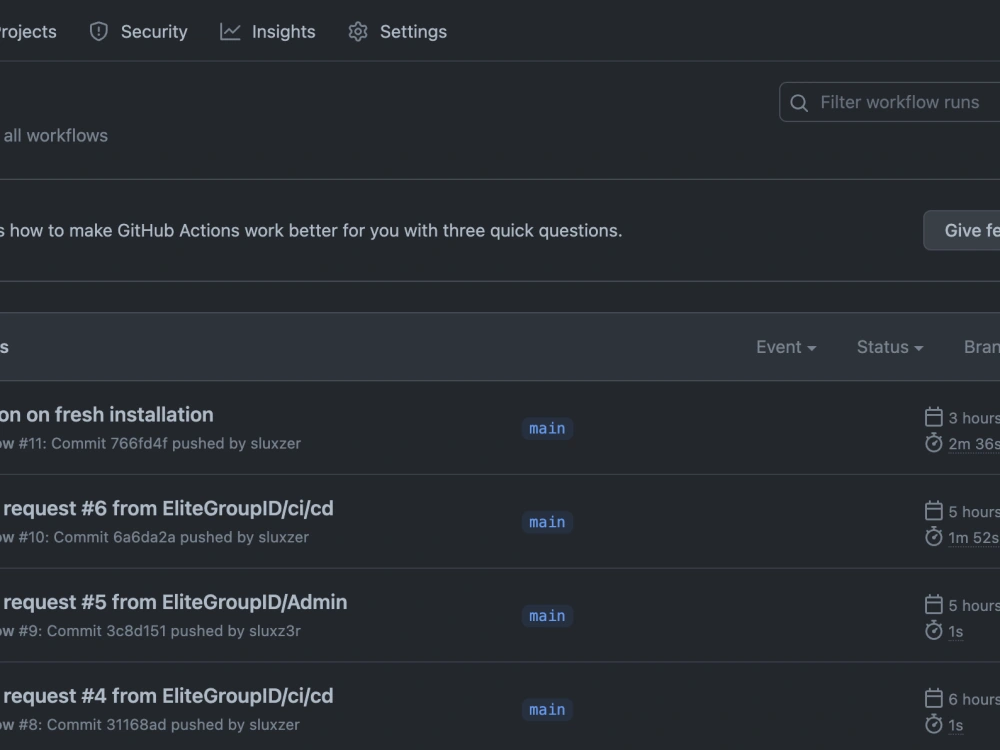Click commit 6a6da2a in run #10 details

click(144, 537)
